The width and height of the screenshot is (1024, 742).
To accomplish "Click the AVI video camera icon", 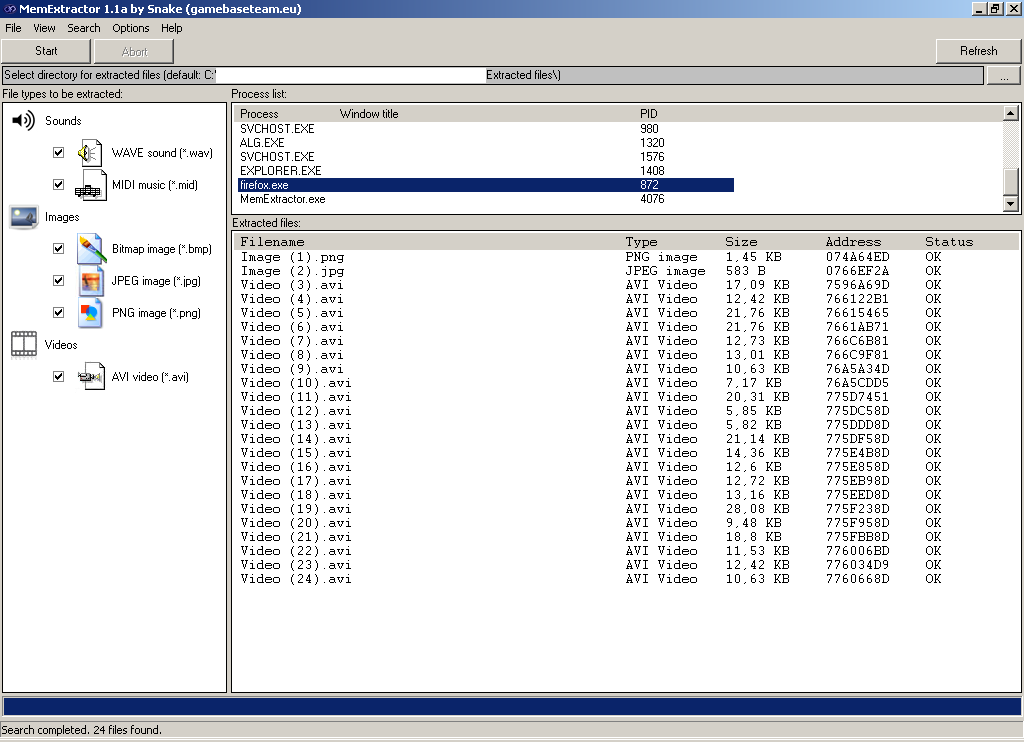I will pyautogui.click(x=91, y=377).
